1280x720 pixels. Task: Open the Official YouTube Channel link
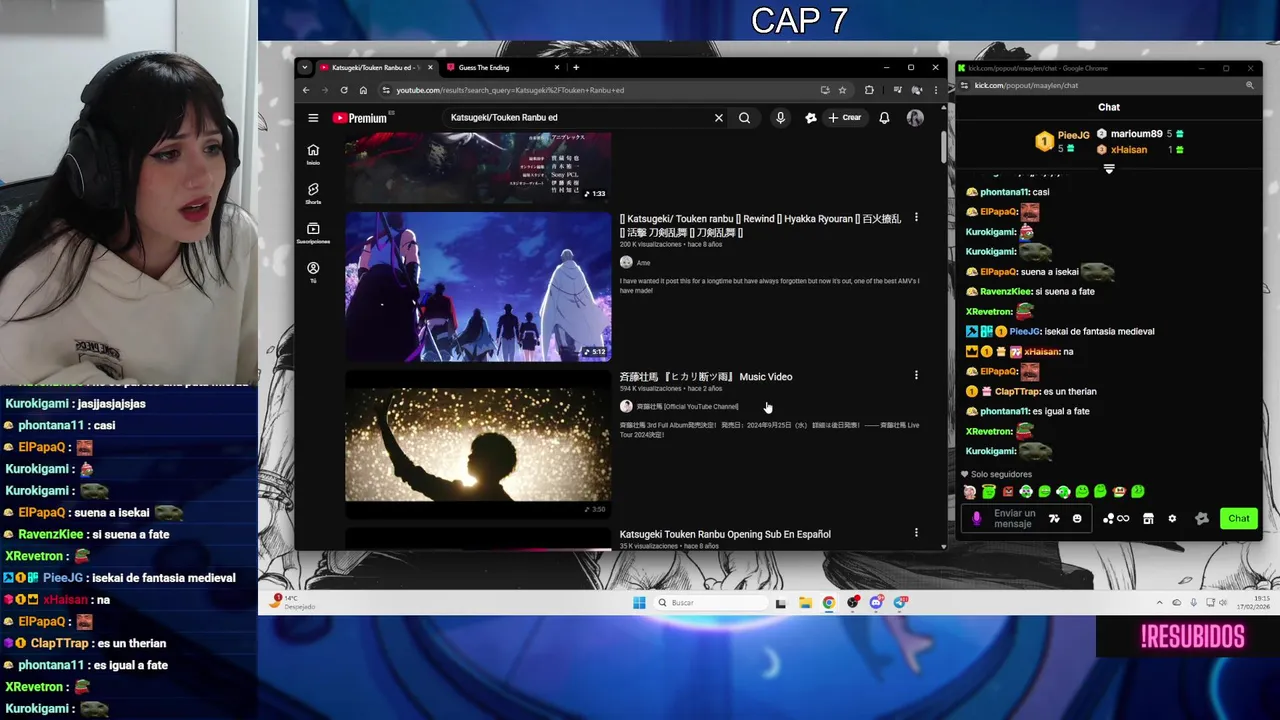click(x=687, y=407)
